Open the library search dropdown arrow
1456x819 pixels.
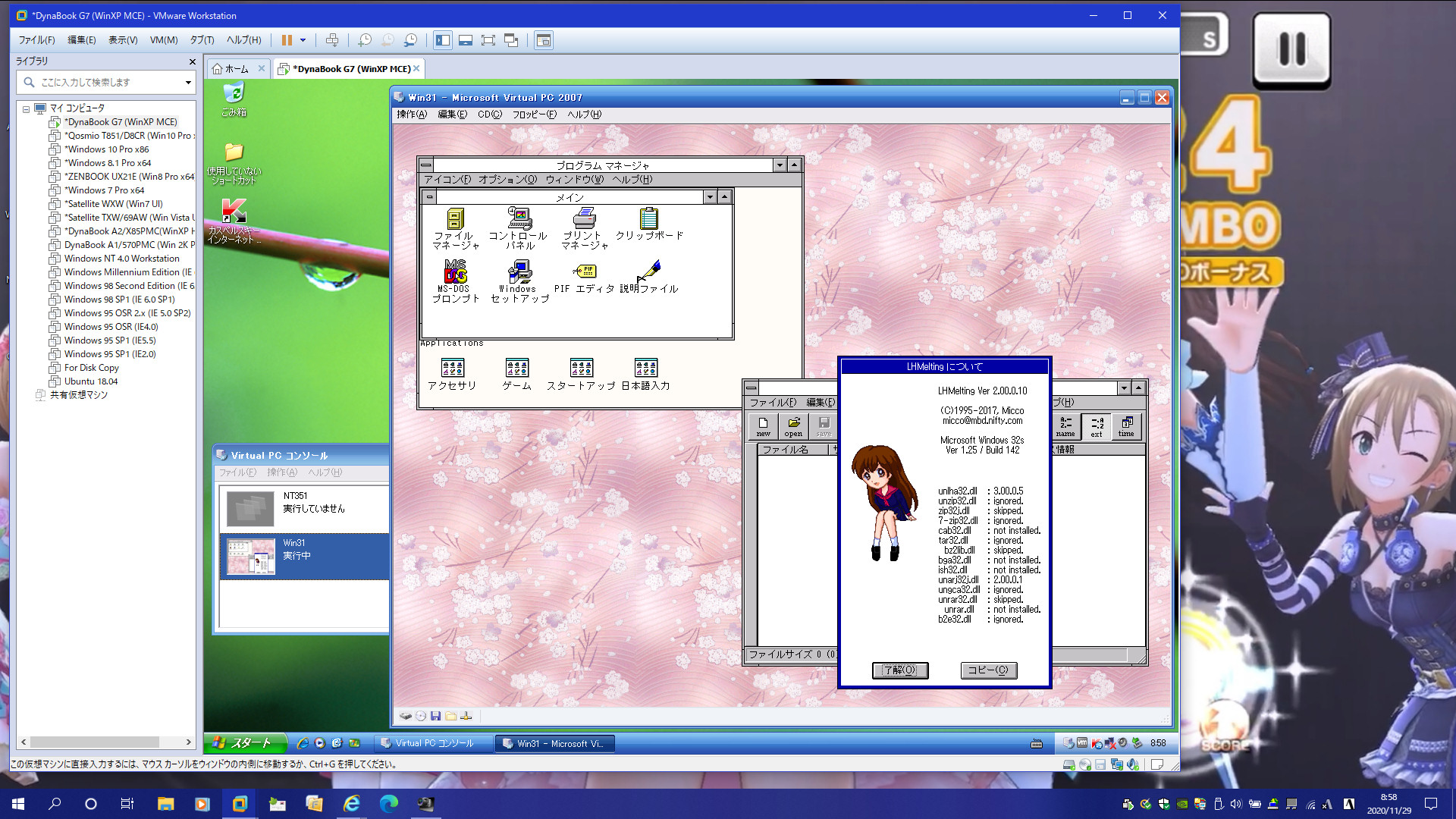pyautogui.click(x=188, y=82)
